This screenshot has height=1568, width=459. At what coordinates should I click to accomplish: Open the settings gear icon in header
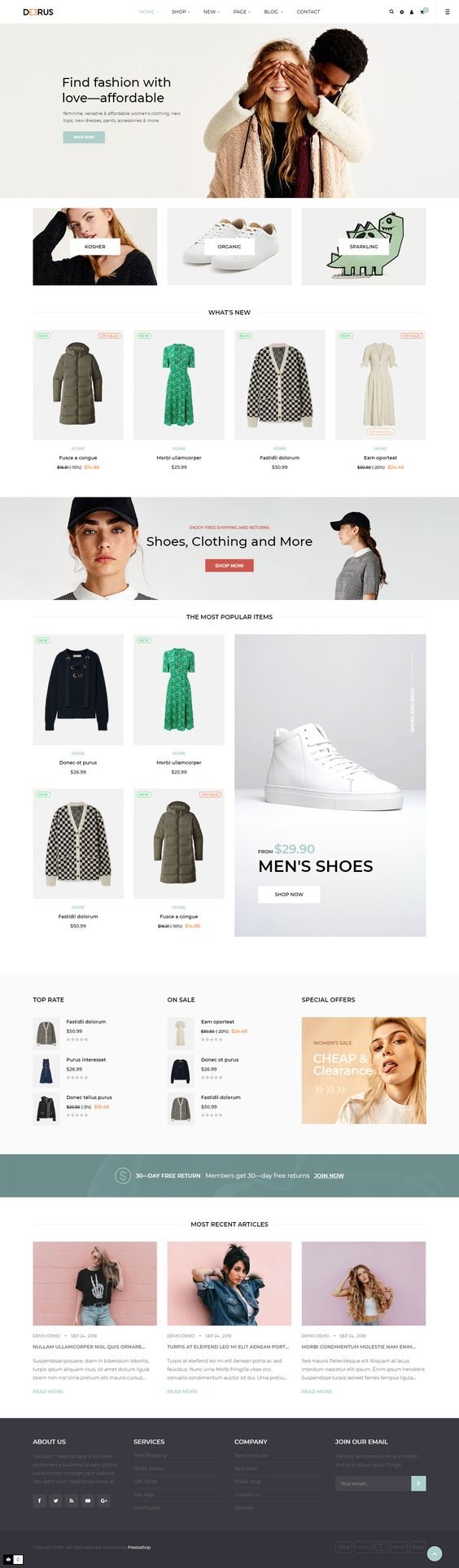pos(401,12)
